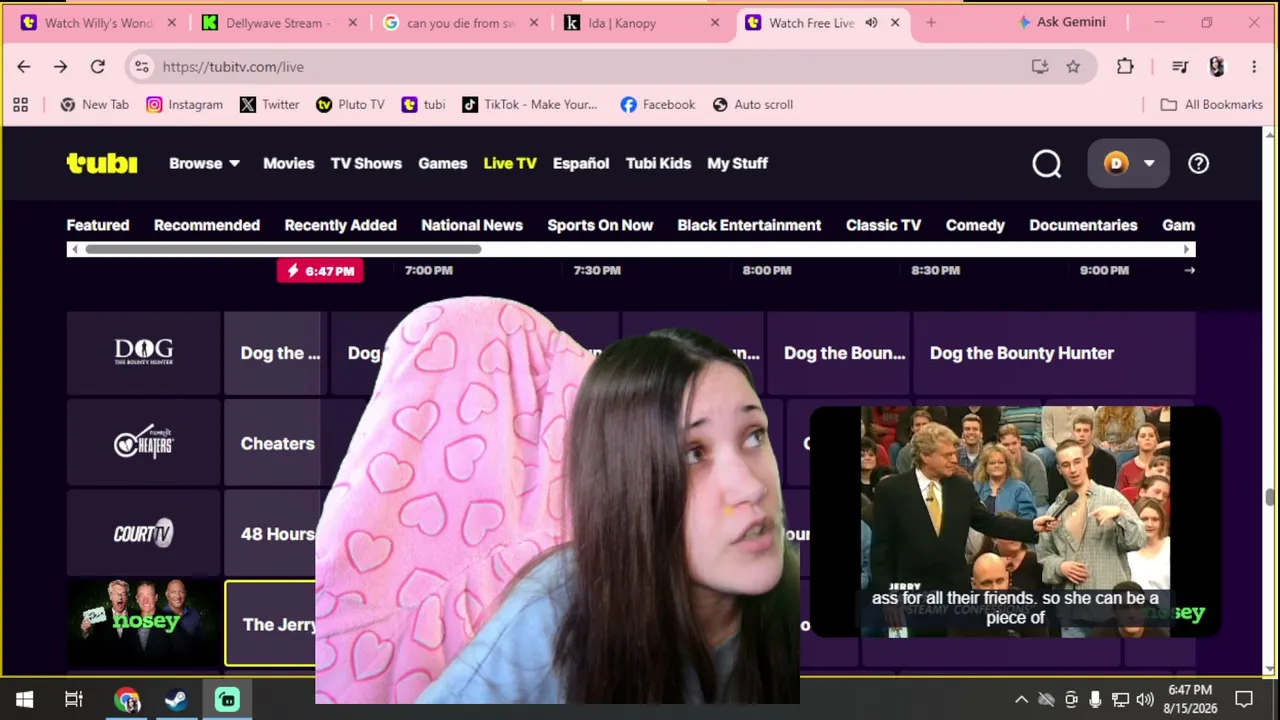Reload the Tubi live page
This screenshot has height=720, width=1280.
pyautogui.click(x=98, y=67)
